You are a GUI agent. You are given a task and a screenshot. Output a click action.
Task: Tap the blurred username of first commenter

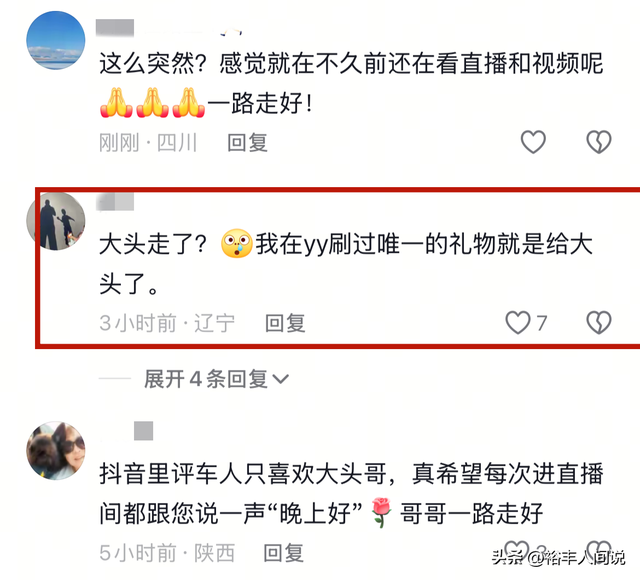[x=115, y=28]
